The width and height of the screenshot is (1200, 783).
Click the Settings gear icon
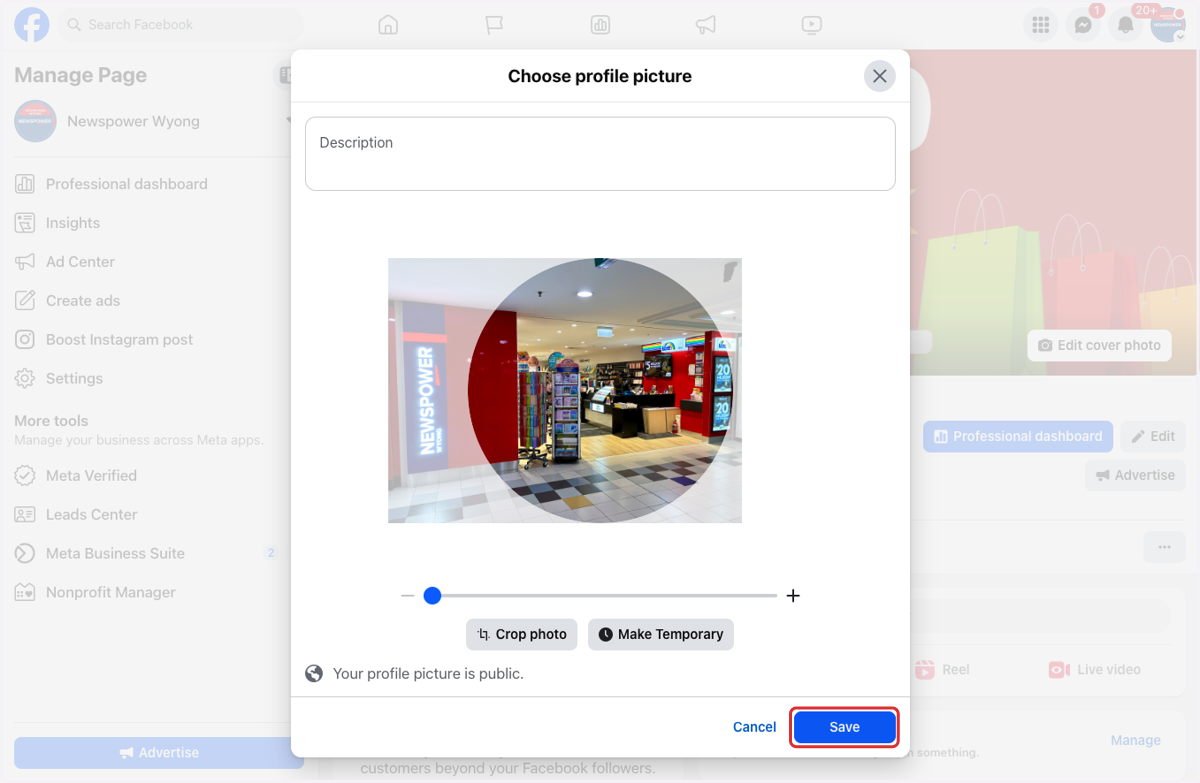tap(25, 379)
